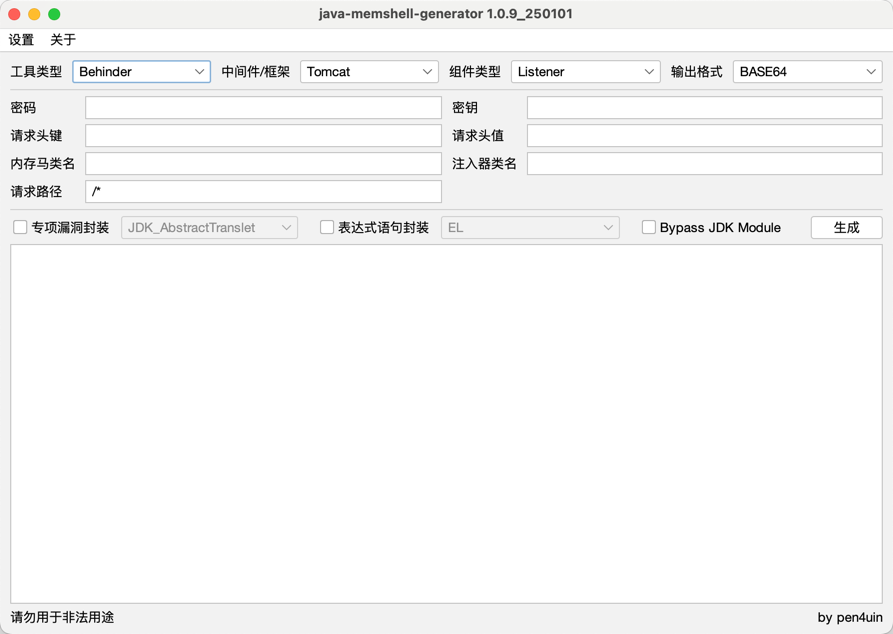Click the 生成 button
Screen dimensions: 893x634
846,228
